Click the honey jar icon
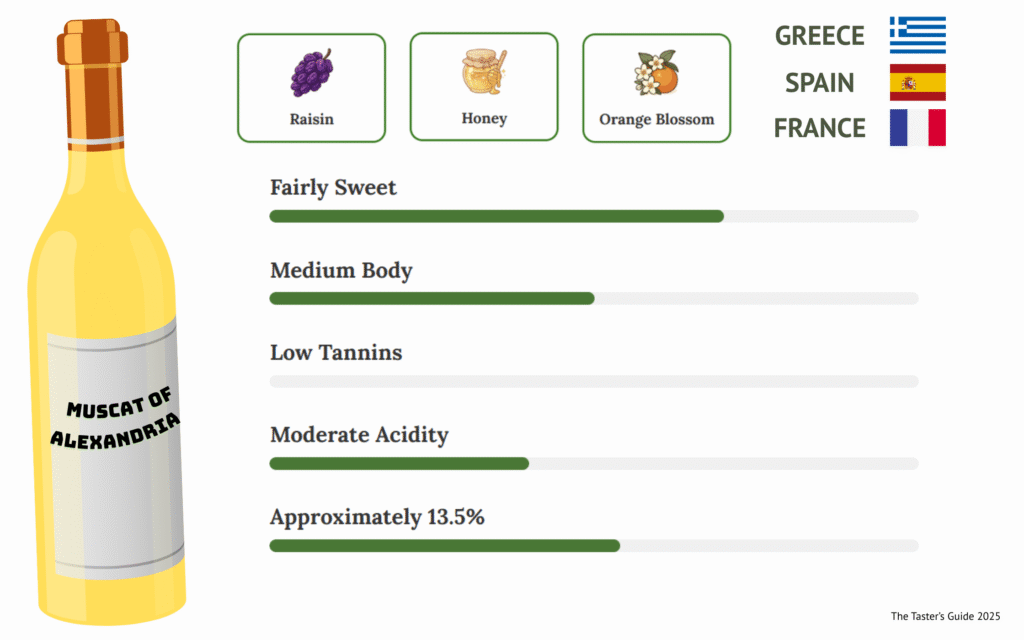 tap(484, 71)
